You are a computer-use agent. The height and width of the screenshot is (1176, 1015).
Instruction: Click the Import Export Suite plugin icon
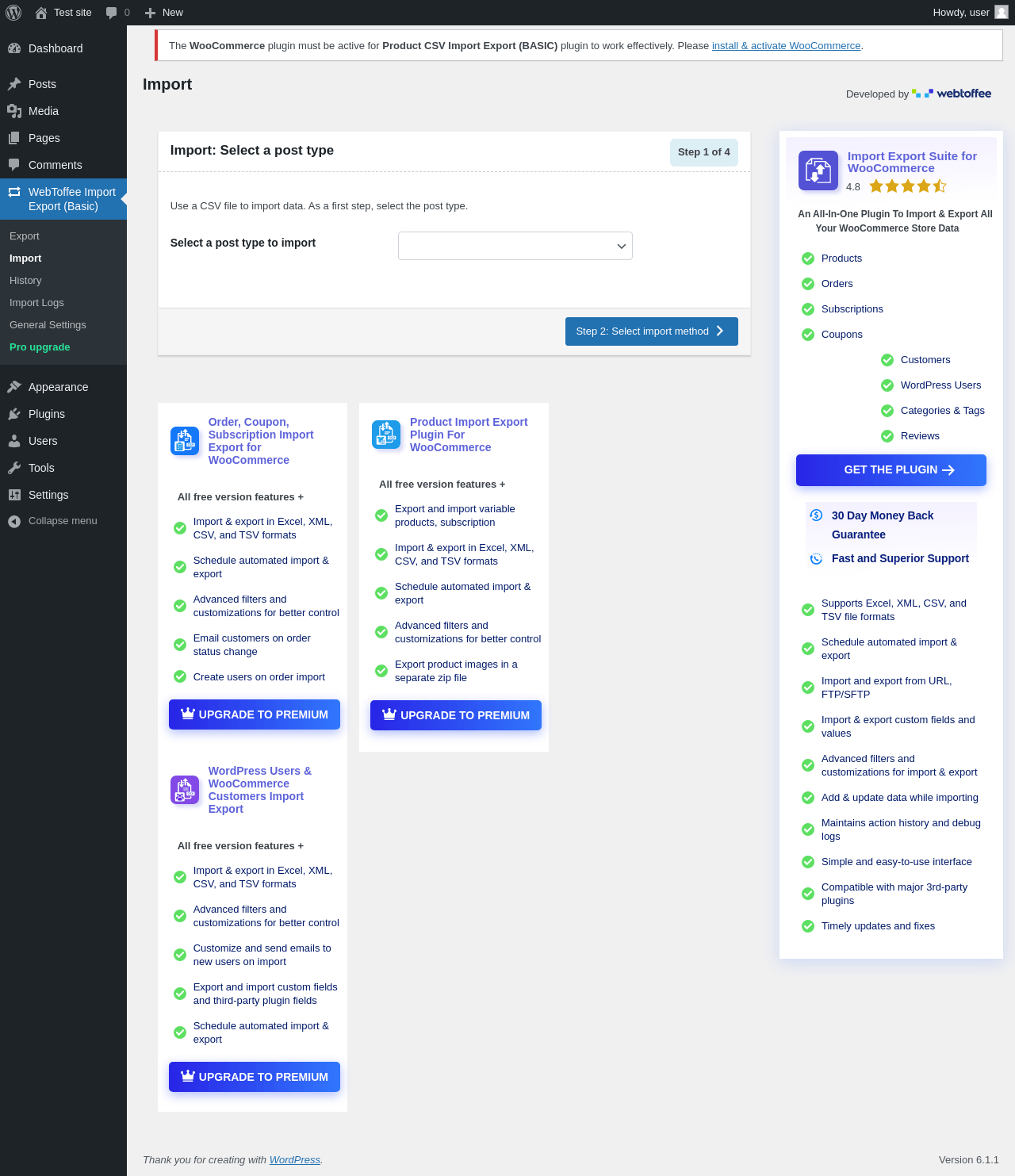pyautogui.click(x=818, y=170)
